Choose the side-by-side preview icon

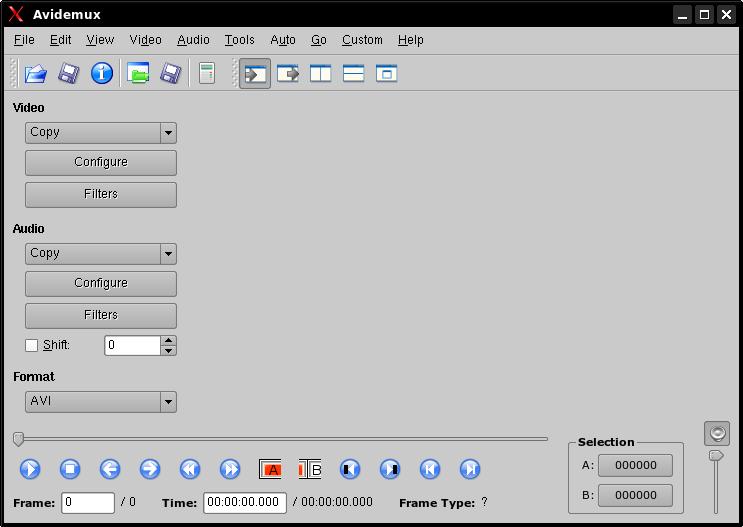tap(320, 73)
